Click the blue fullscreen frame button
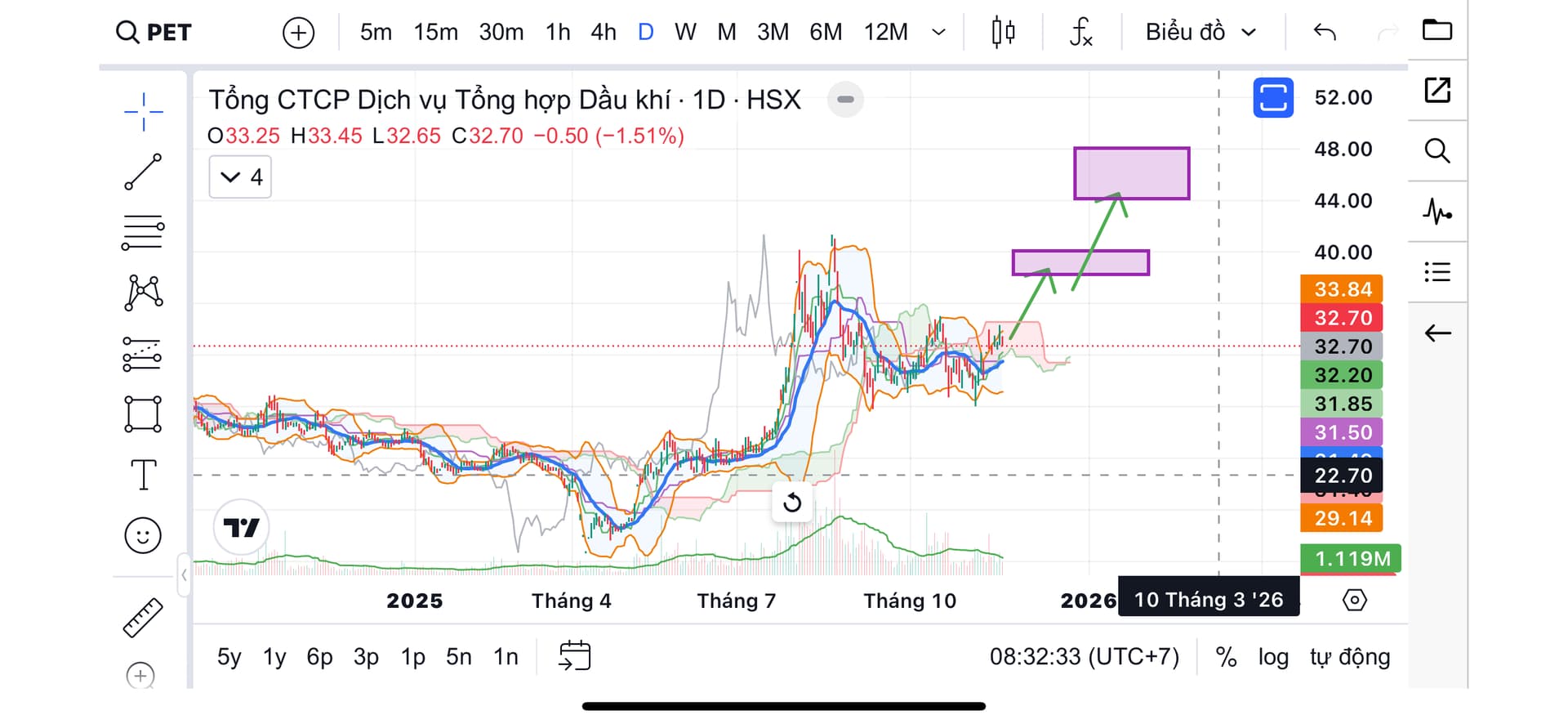Screen dimensions: 1568x724 point(1273,97)
